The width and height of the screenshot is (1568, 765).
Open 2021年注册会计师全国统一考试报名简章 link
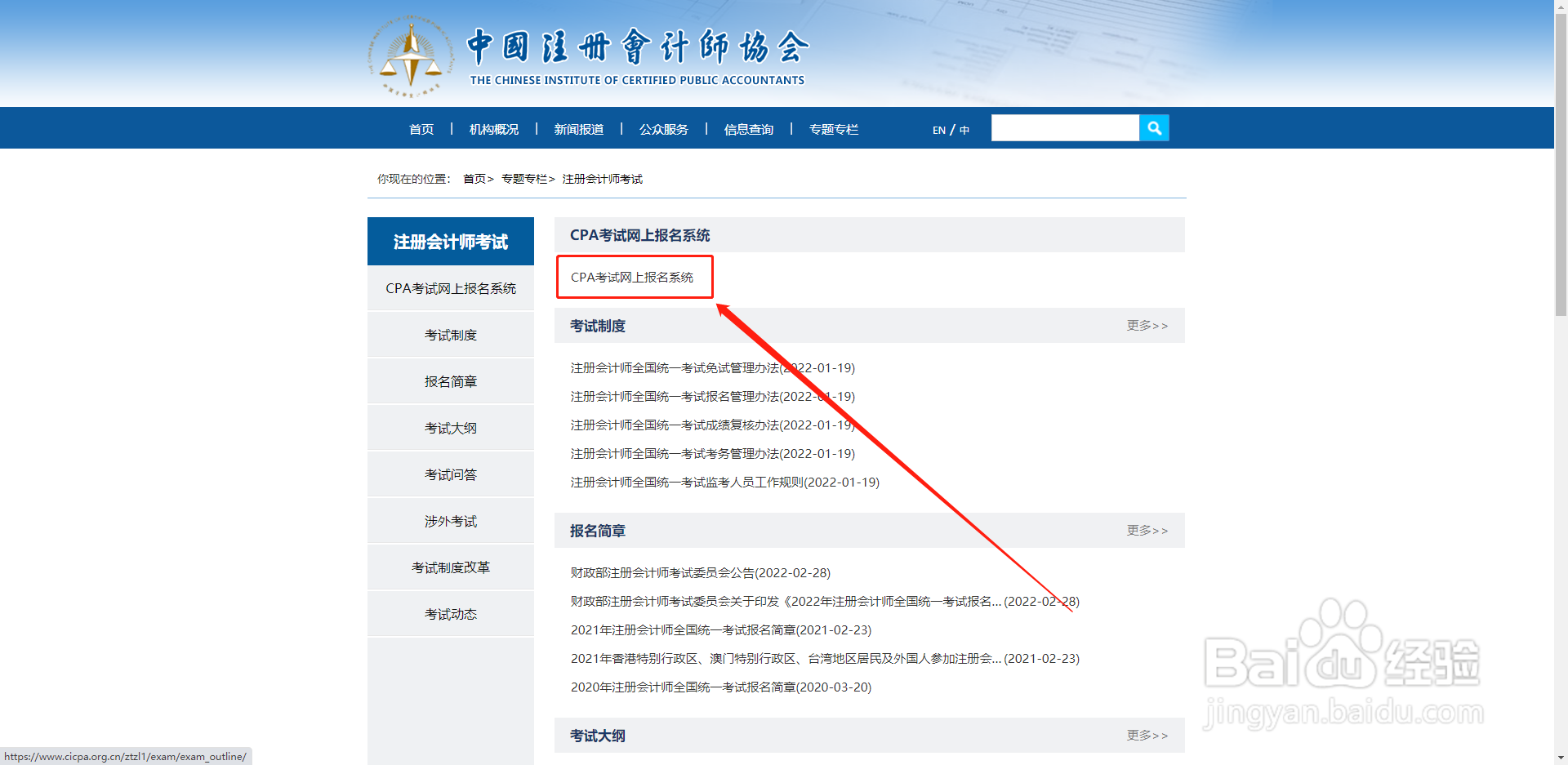721,630
